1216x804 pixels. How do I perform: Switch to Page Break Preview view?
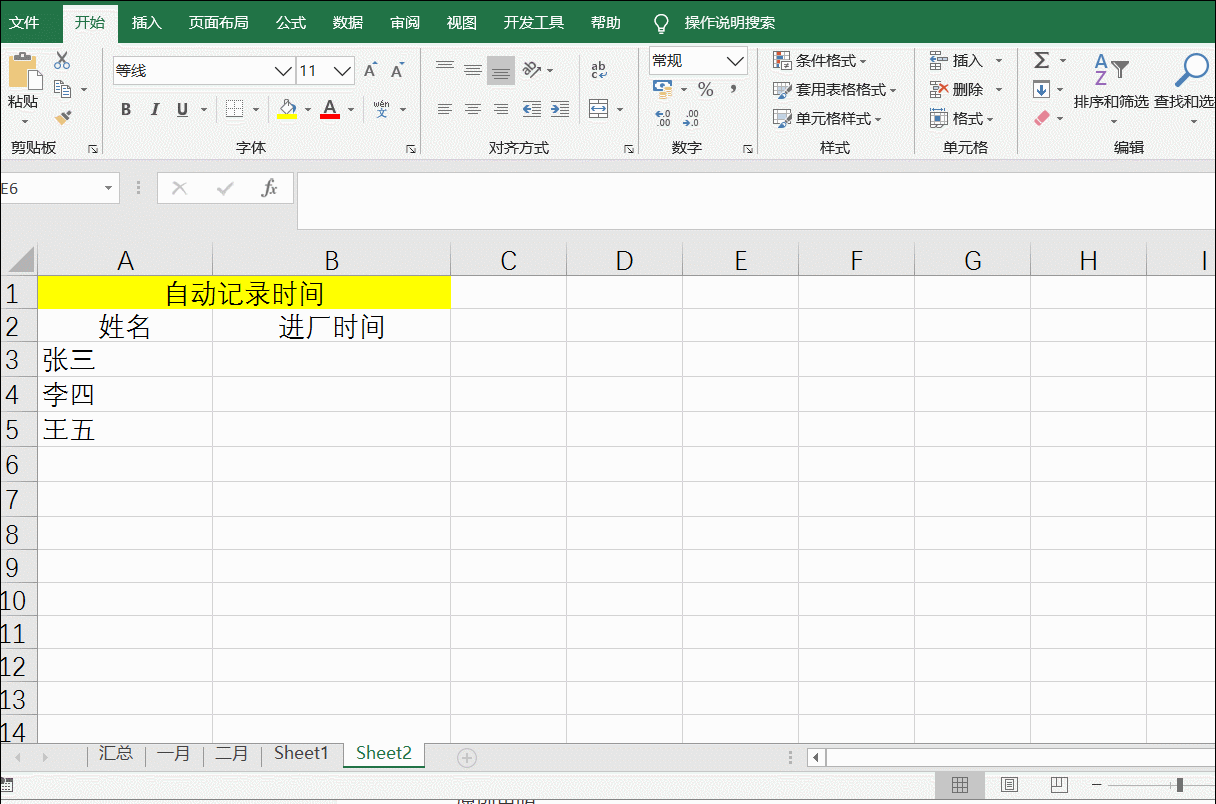point(1059,785)
